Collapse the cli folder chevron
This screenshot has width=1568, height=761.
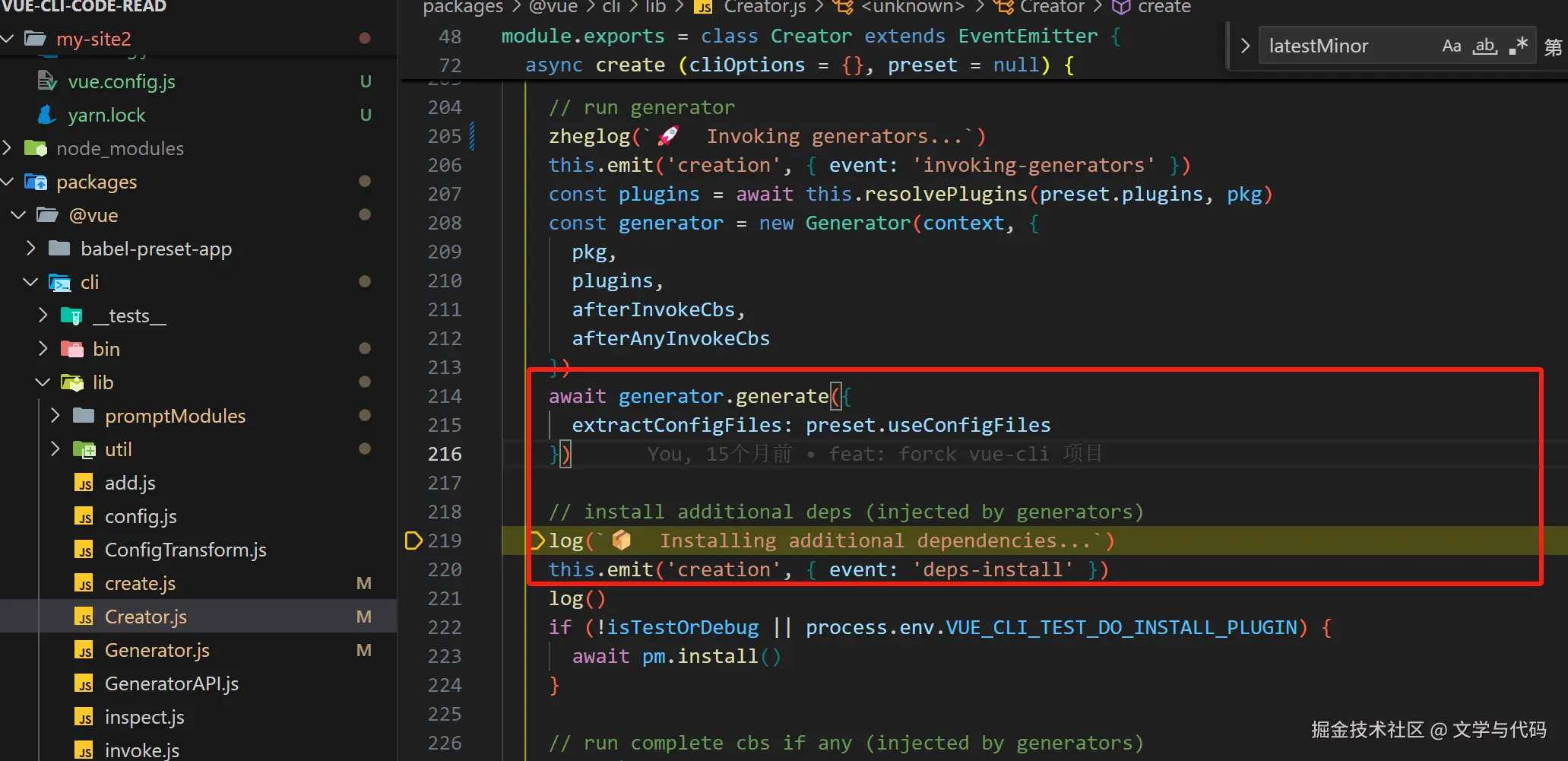pyautogui.click(x=31, y=281)
